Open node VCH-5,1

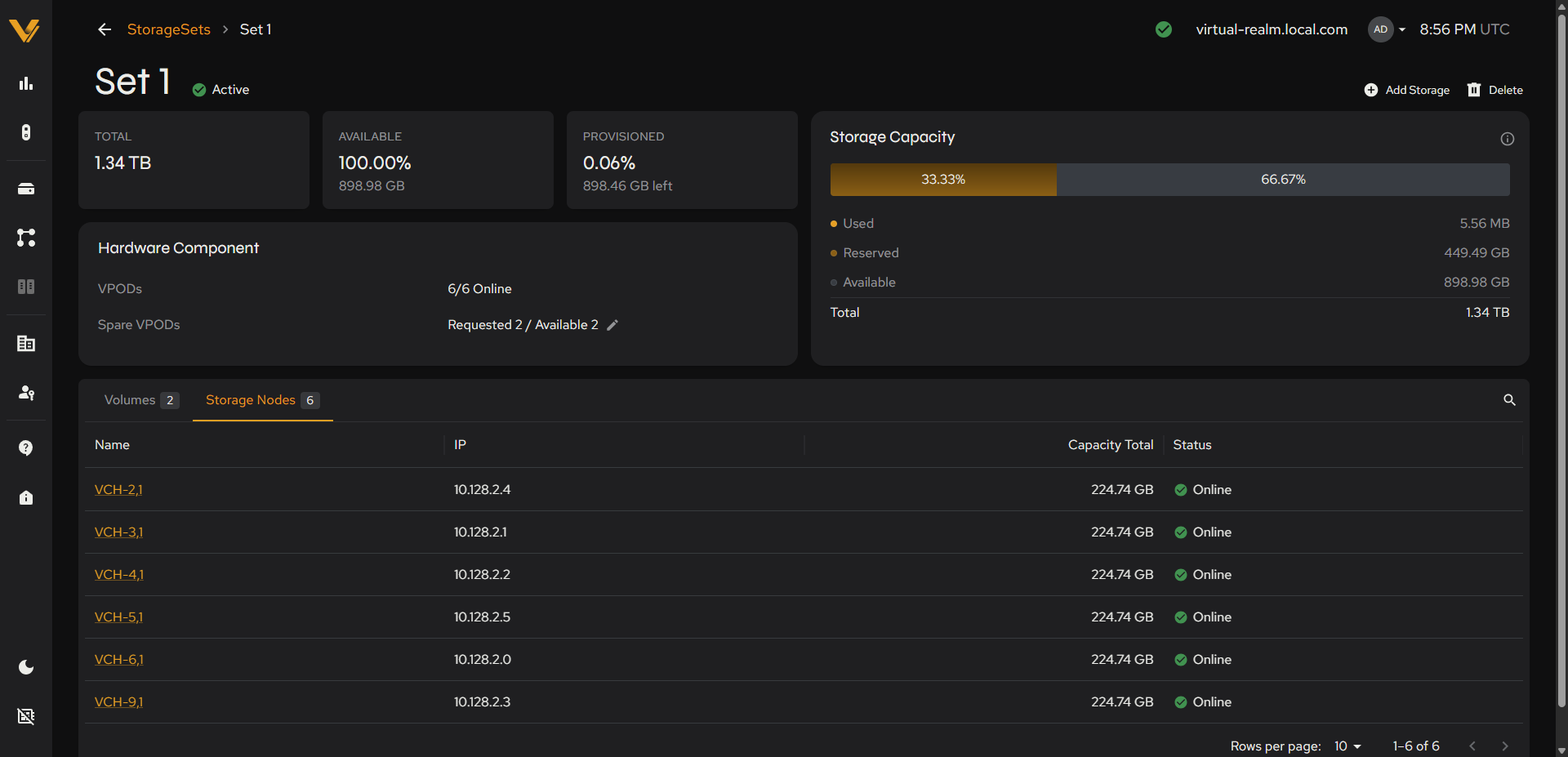coord(118,617)
